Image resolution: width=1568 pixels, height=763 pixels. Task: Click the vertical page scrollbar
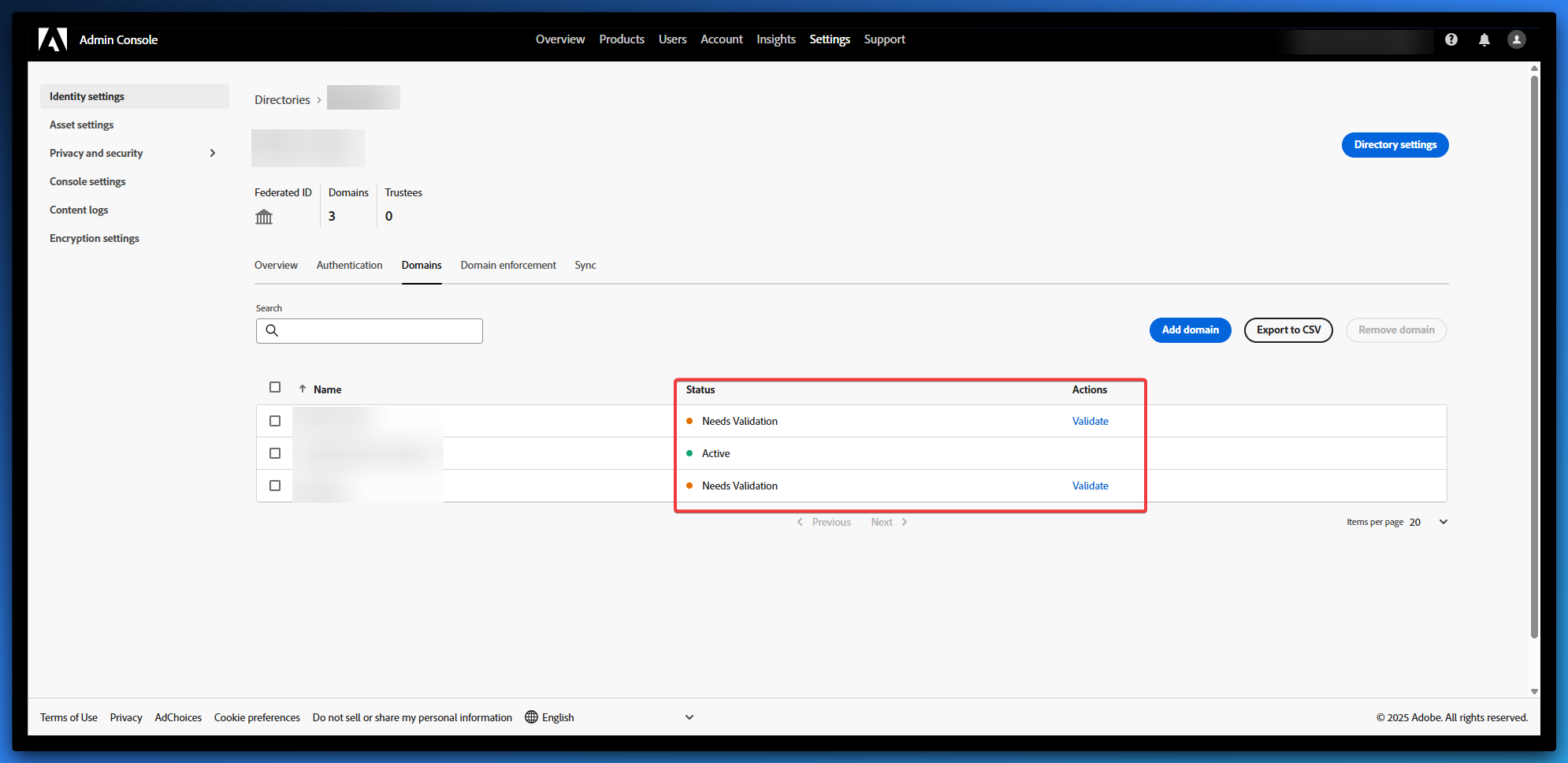tap(1533, 355)
